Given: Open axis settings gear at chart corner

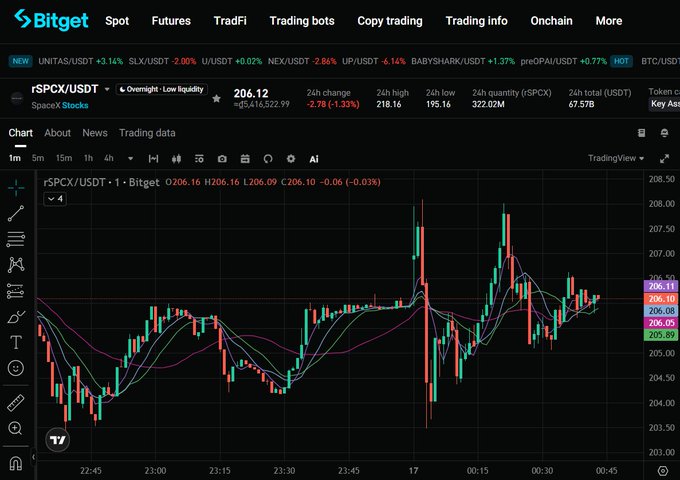Looking at the screenshot, I should coord(663,470).
